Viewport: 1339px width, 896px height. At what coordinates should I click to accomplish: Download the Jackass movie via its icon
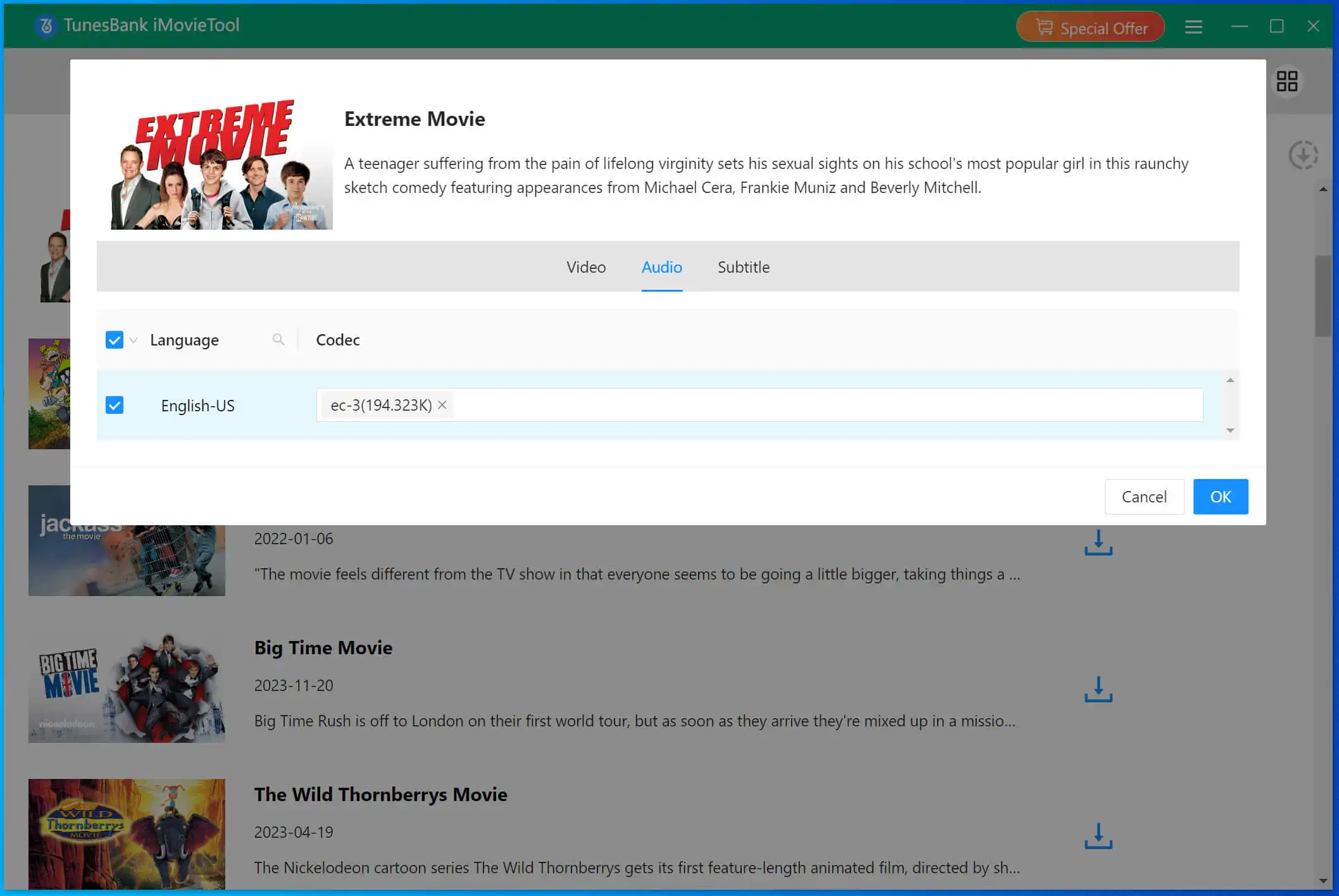tap(1098, 542)
